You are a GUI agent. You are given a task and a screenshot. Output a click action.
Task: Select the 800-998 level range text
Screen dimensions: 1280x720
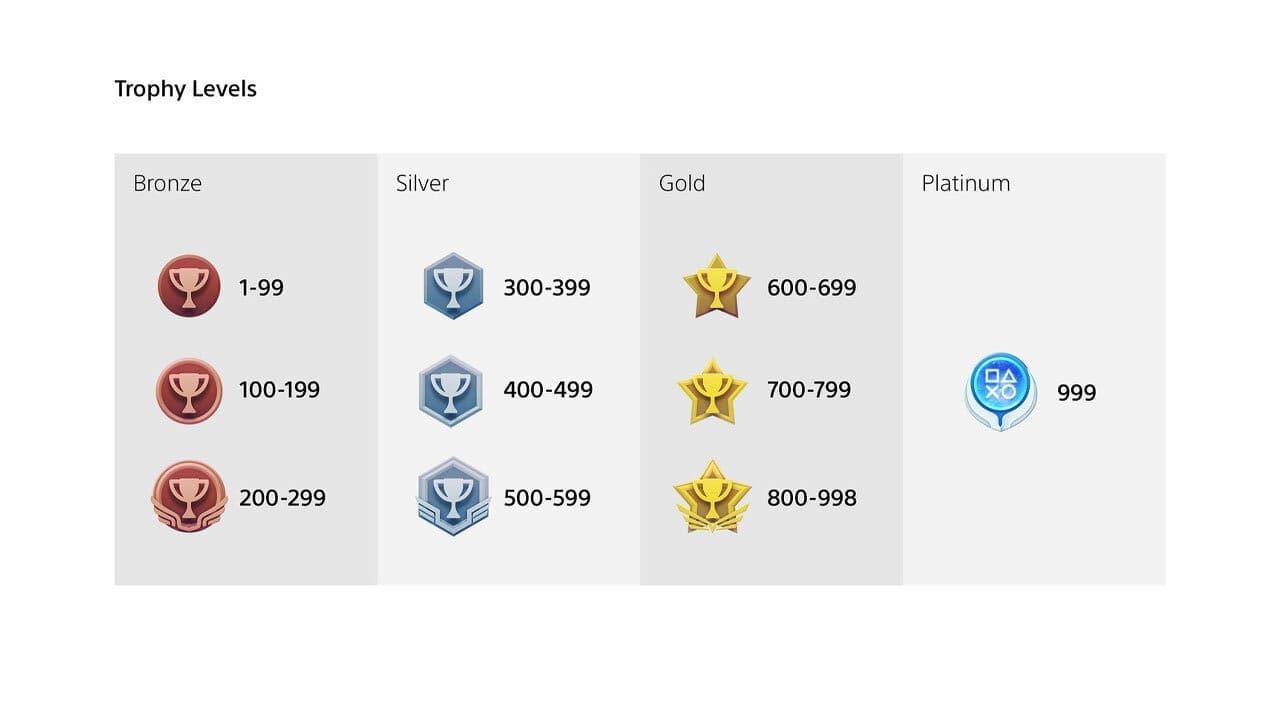tap(811, 498)
